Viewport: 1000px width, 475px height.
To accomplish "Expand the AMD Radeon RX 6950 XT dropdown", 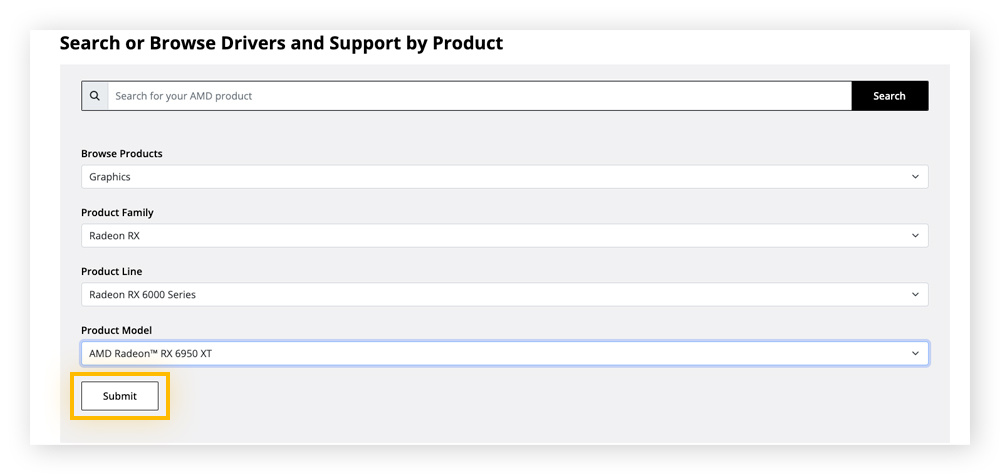I will 504,353.
